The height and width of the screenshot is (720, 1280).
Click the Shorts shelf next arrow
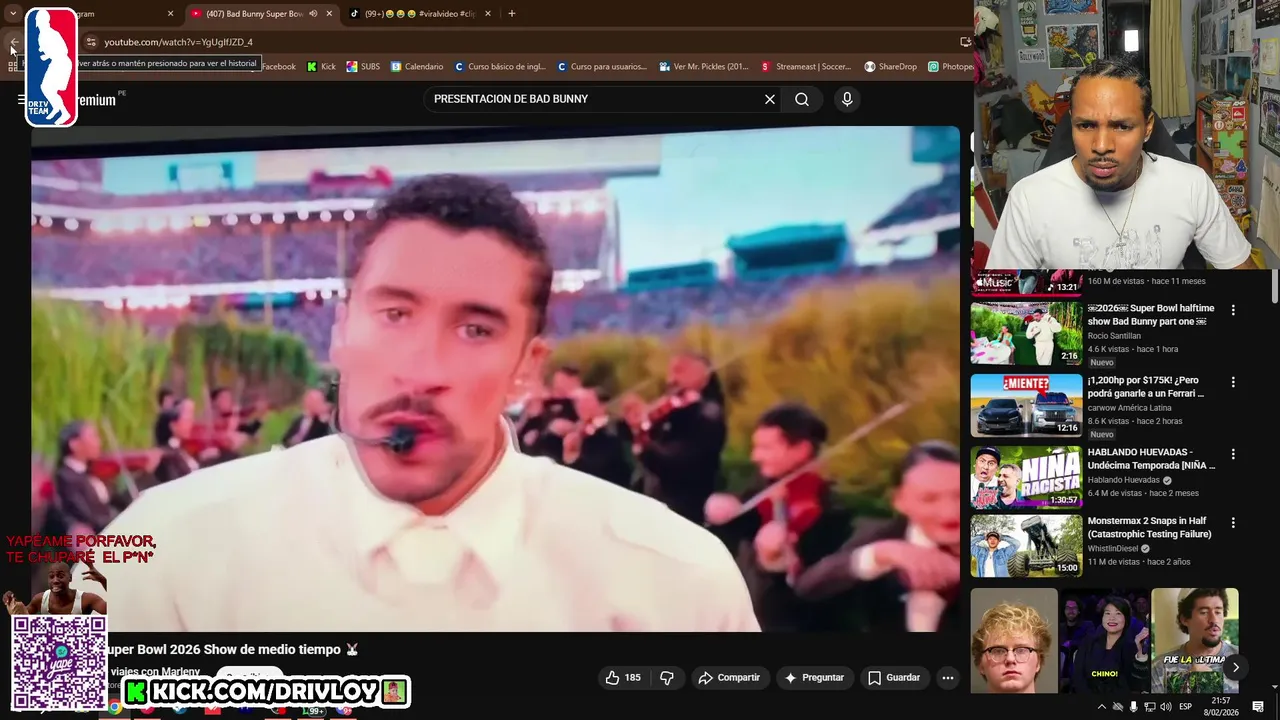[1235, 667]
